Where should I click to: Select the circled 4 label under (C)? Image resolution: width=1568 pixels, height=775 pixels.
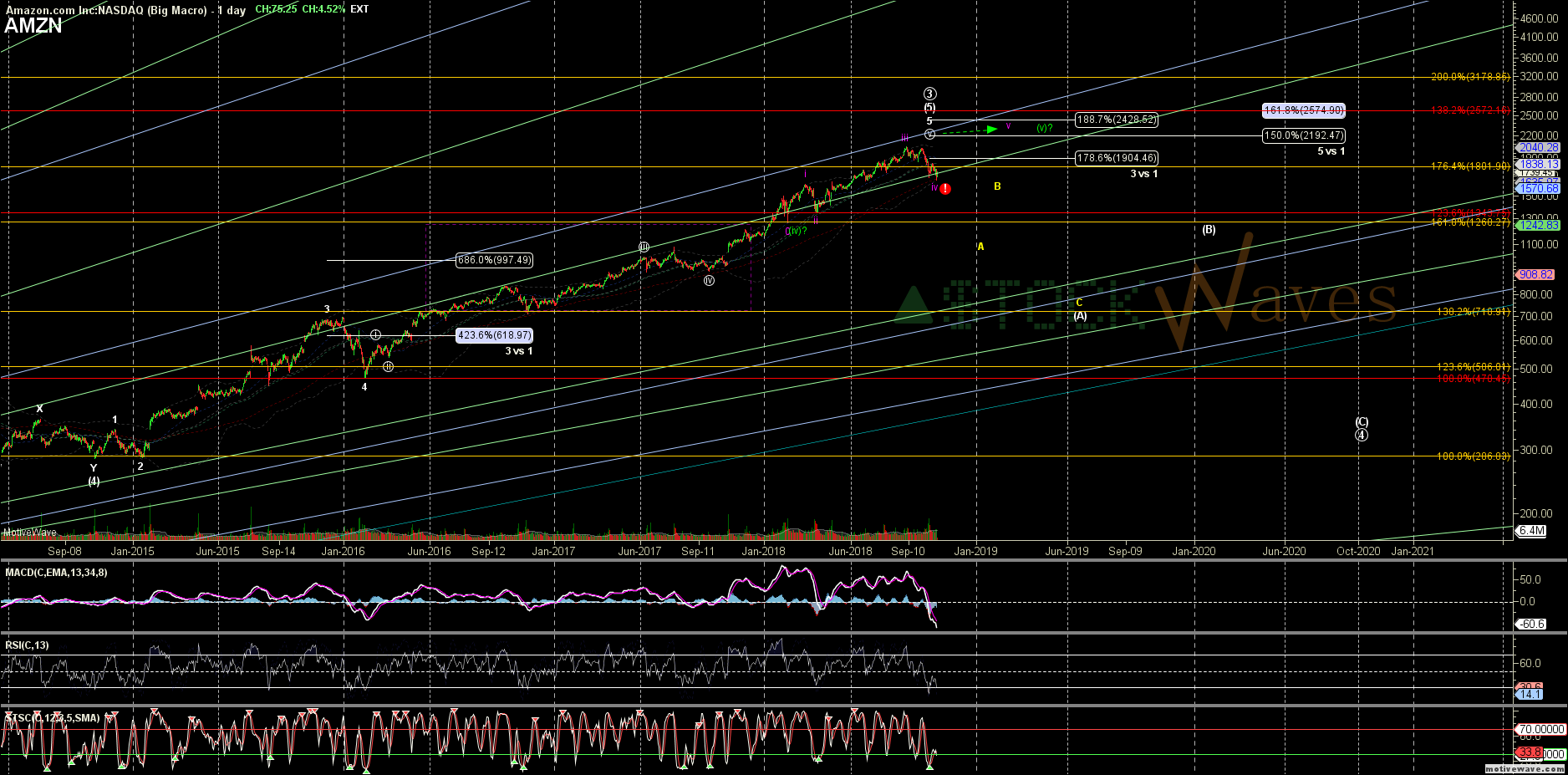1362,435
